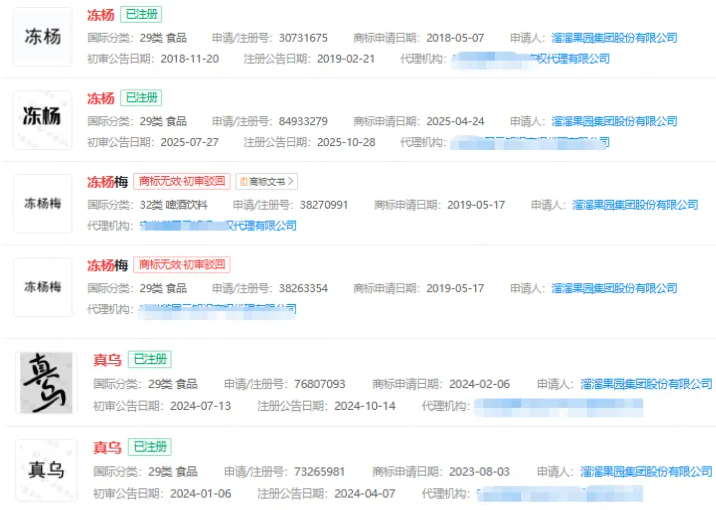Open applicant link in the 38270991 entry
This screenshot has height=510, width=716.
tap(635, 205)
